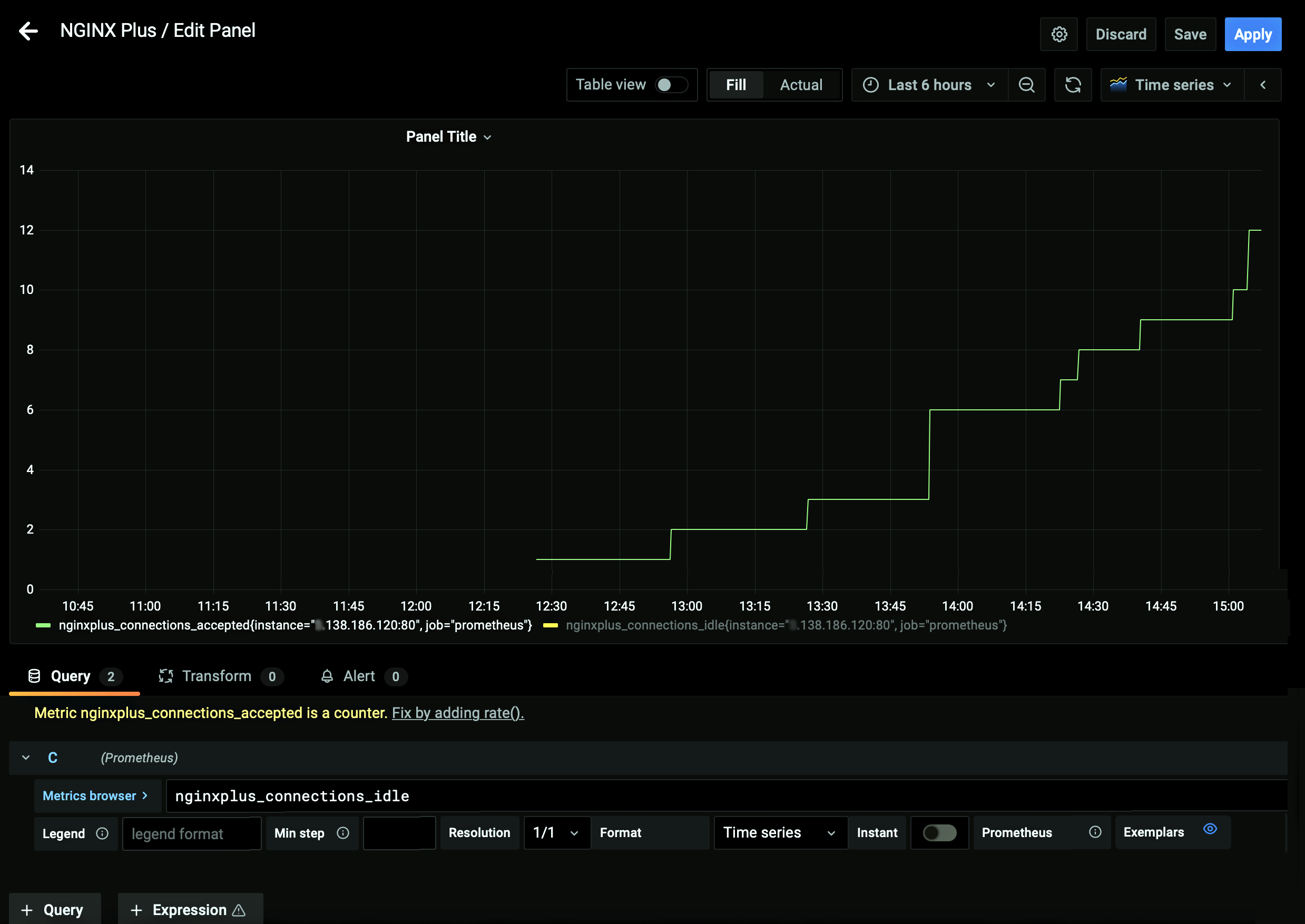
Task: Click the Min step info icon
Action: click(x=342, y=833)
